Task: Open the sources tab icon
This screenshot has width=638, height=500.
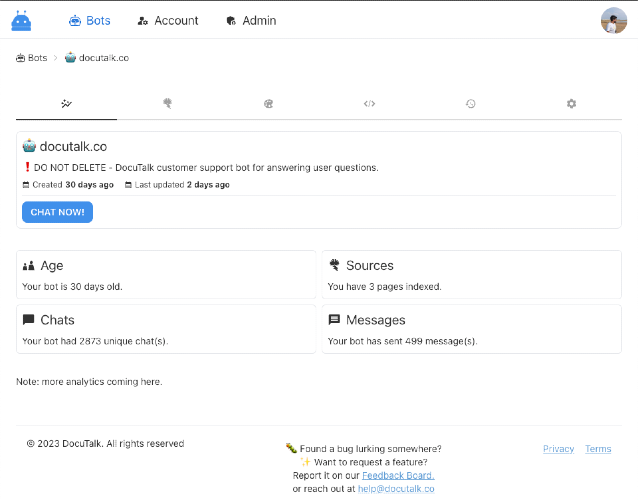Action: [167, 103]
